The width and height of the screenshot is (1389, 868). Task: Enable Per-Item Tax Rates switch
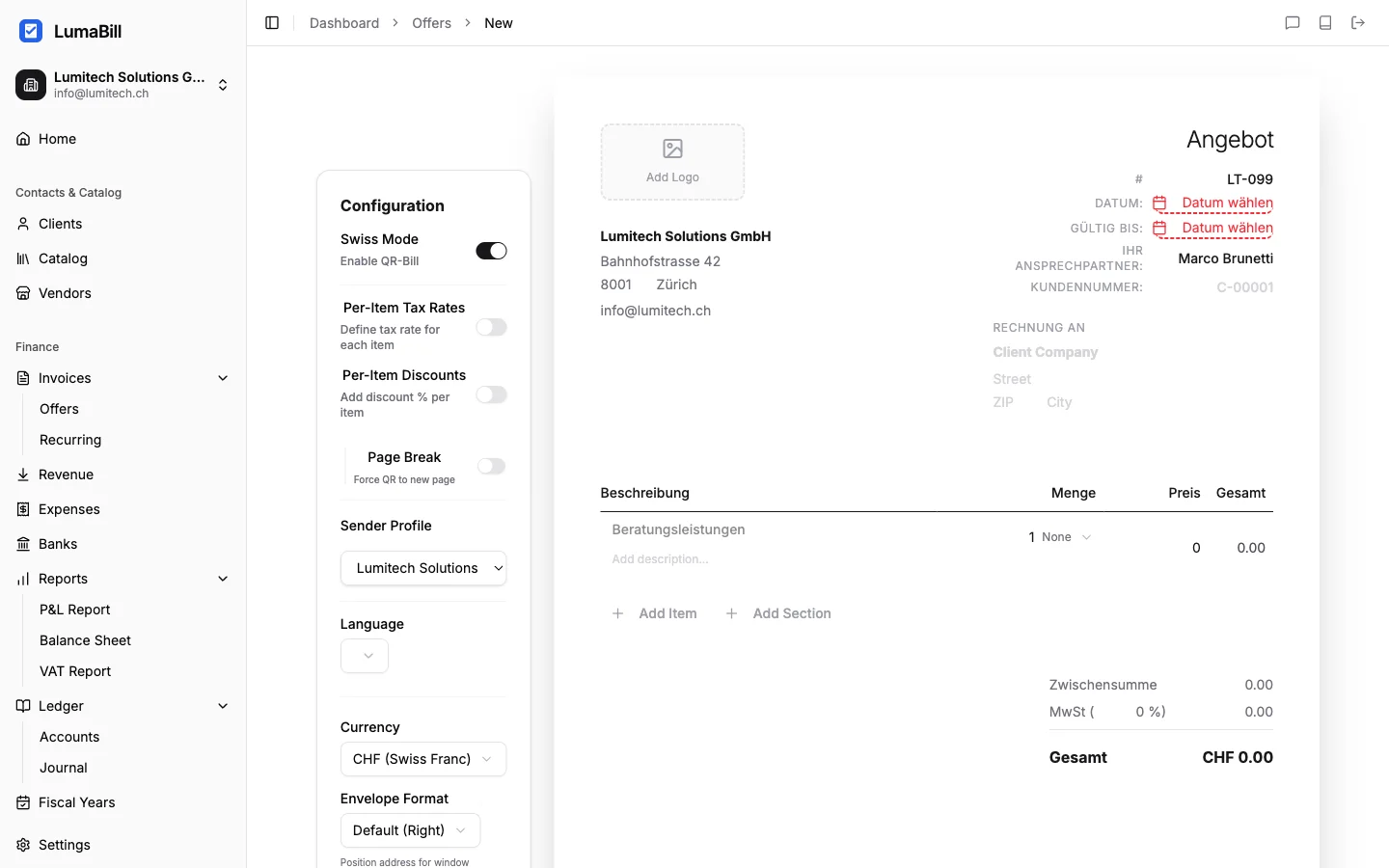tap(491, 328)
